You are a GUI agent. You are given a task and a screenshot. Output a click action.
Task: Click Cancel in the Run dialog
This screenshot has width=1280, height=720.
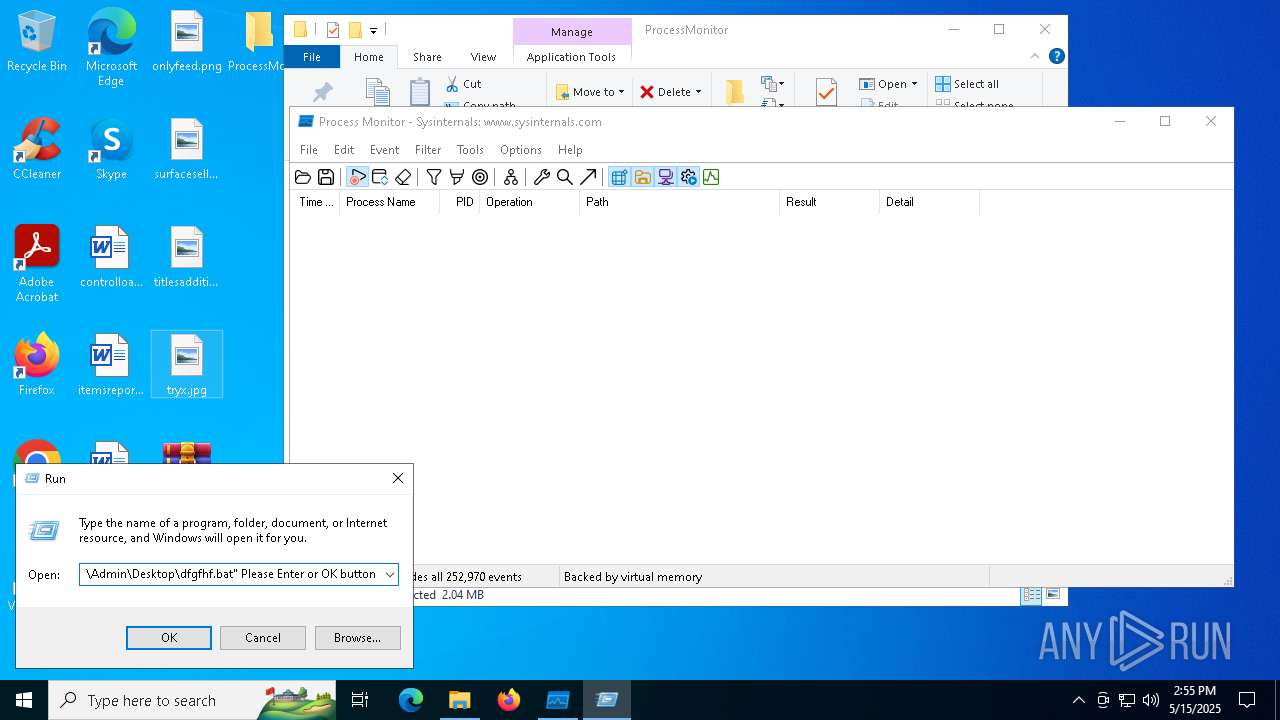coord(263,638)
